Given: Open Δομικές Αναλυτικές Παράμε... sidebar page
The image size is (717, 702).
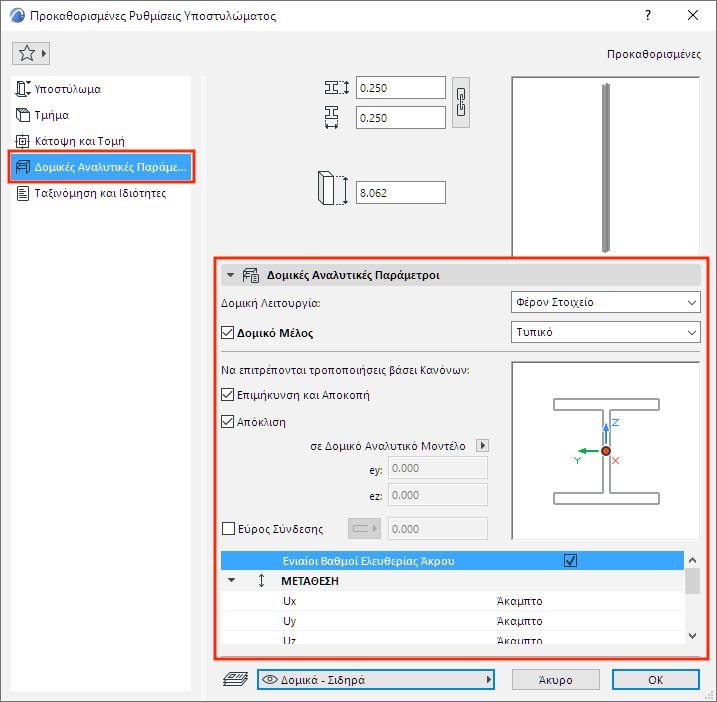Looking at the screenshot, I should pos(102,167).
